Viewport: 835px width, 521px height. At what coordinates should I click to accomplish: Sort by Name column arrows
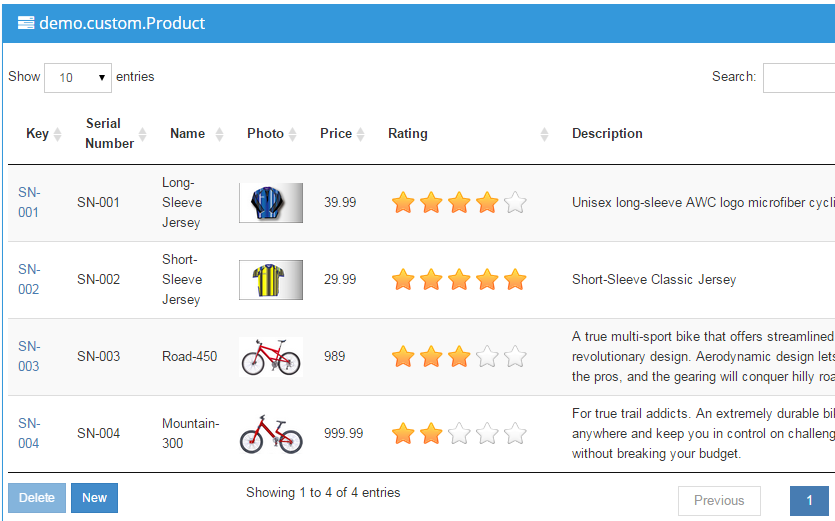tap(219, 134)
